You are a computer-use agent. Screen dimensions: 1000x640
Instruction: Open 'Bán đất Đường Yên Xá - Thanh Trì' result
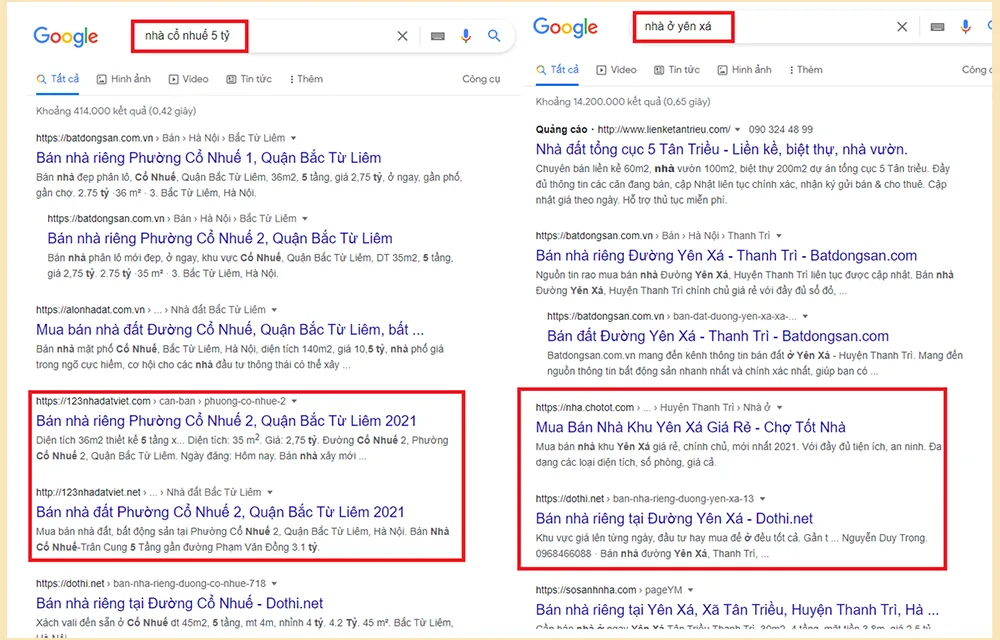tap(718, 336)
